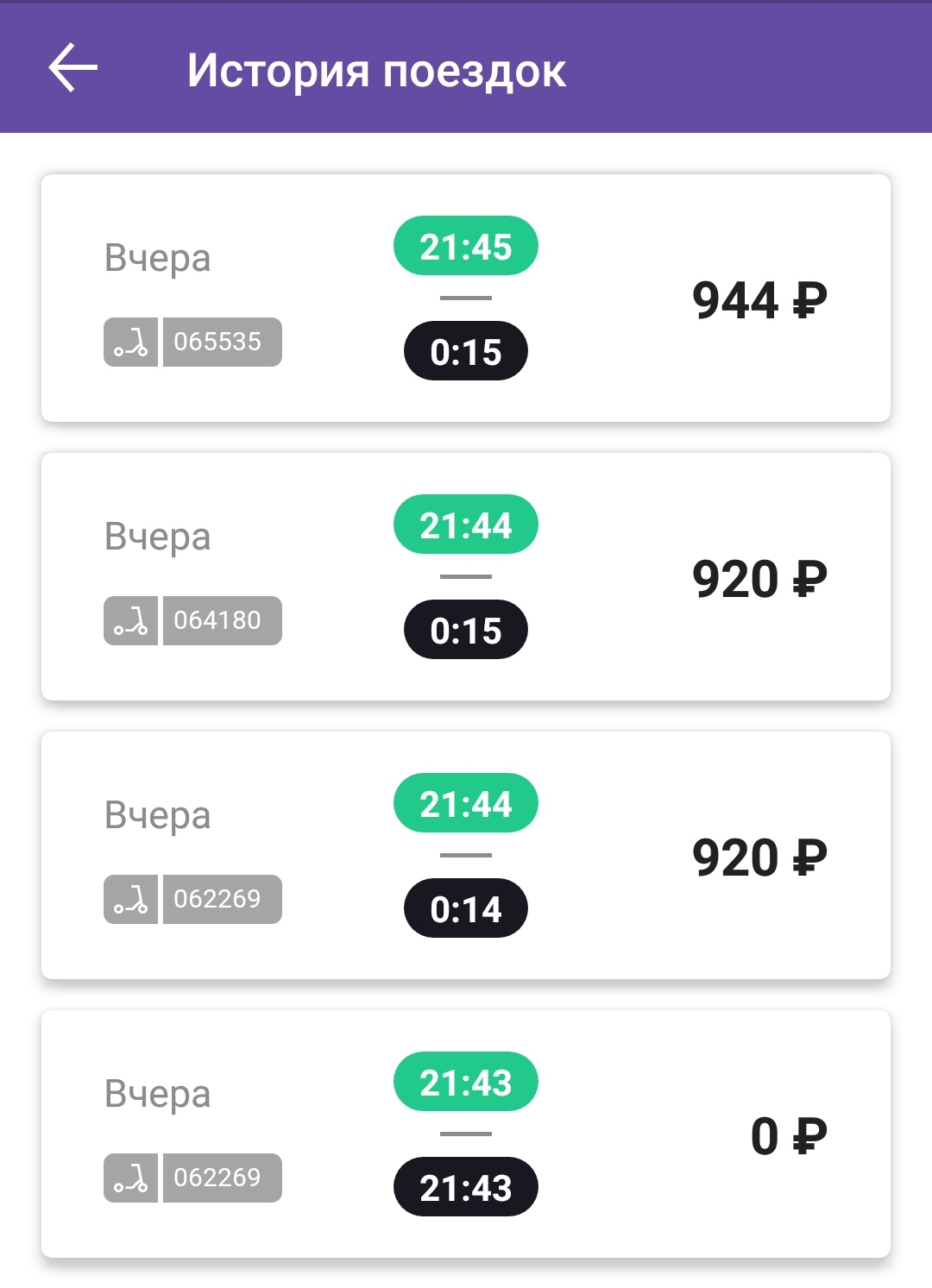Viewport: 932px width, 1288px height.
Task: Tap scooter icon in the 0 ₽ trip
Action: pos(130,1178)
